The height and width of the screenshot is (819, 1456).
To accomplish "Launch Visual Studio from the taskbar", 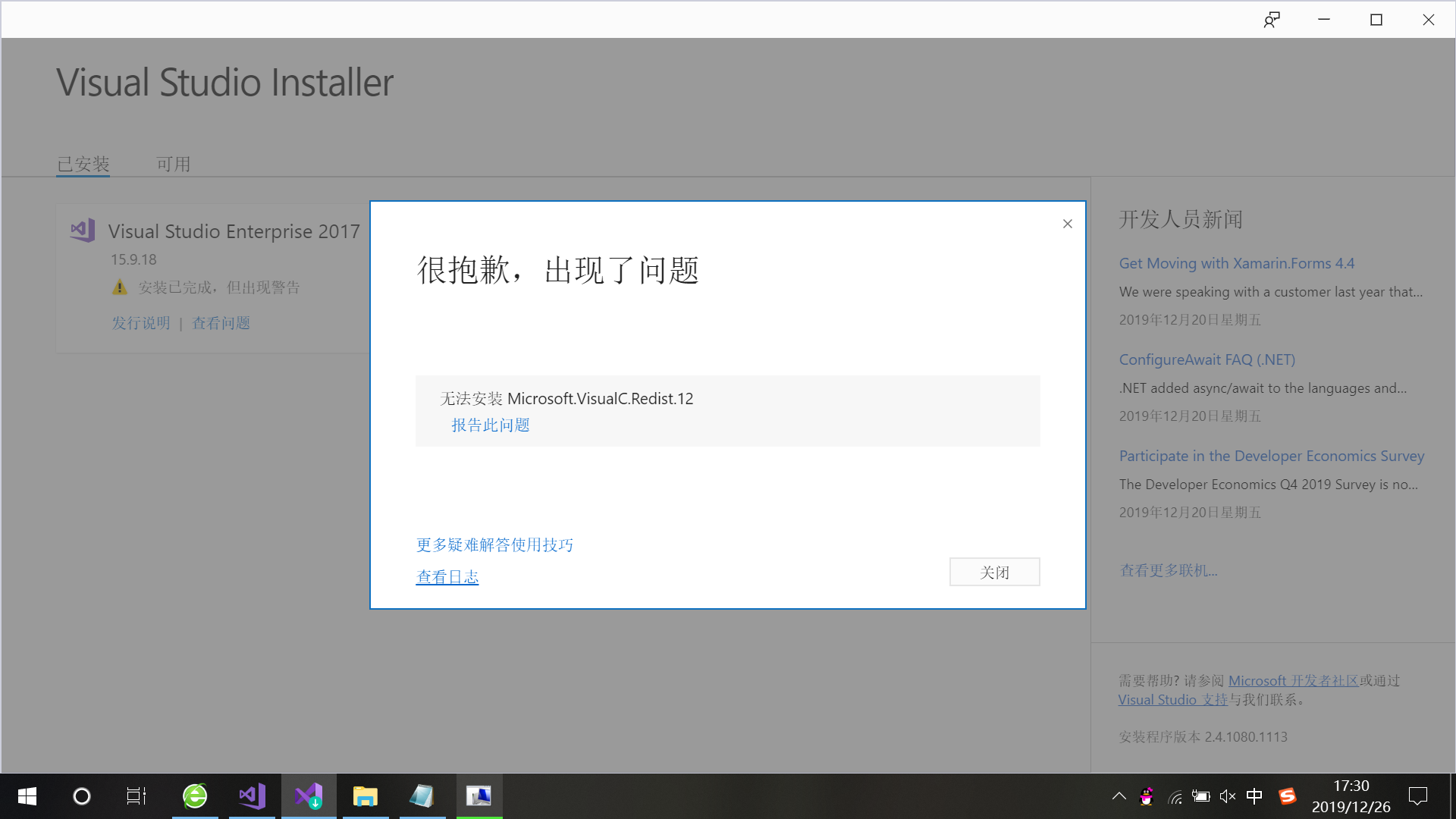I will coord(252,795).
